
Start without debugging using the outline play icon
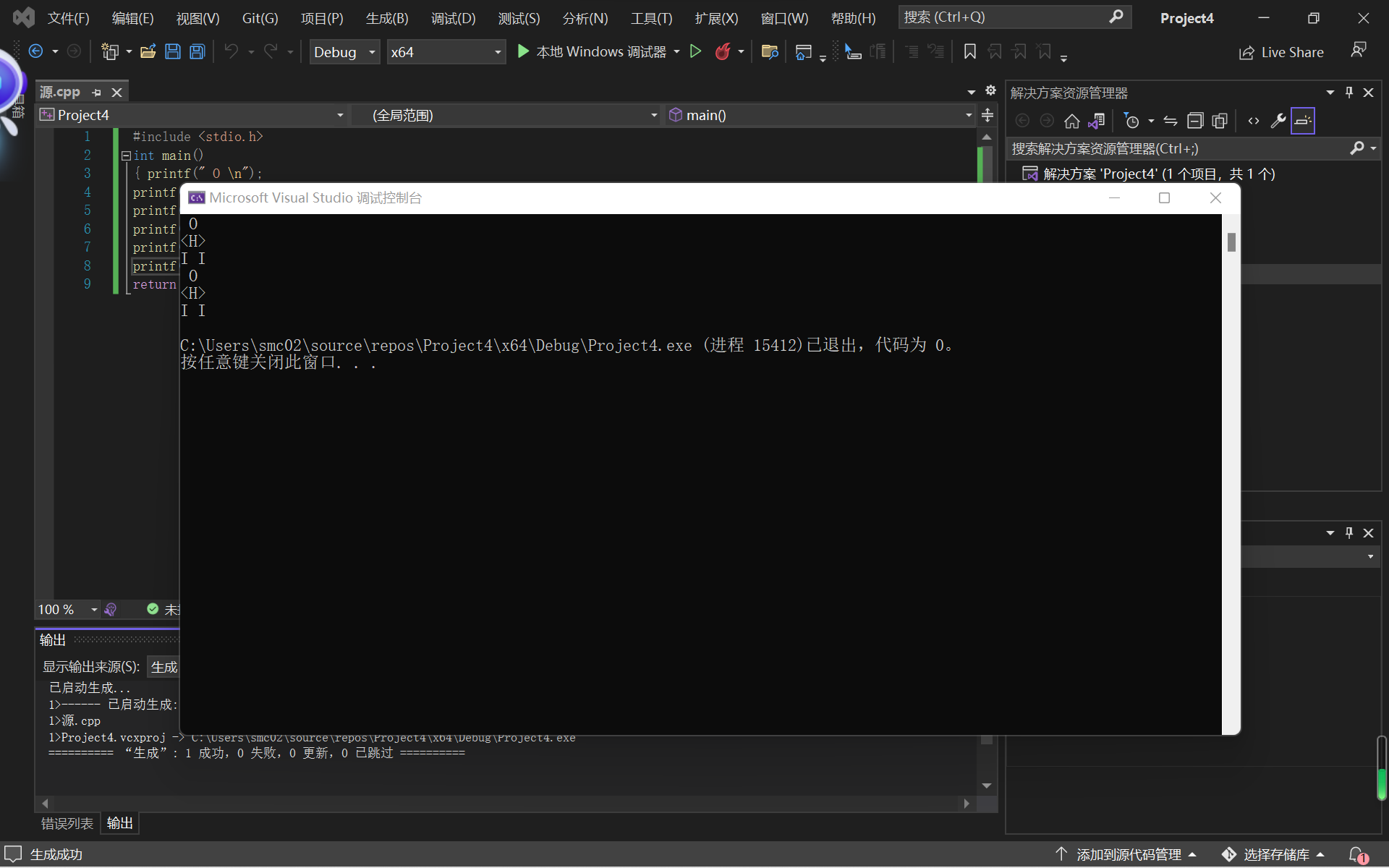(x=695, y=51)
